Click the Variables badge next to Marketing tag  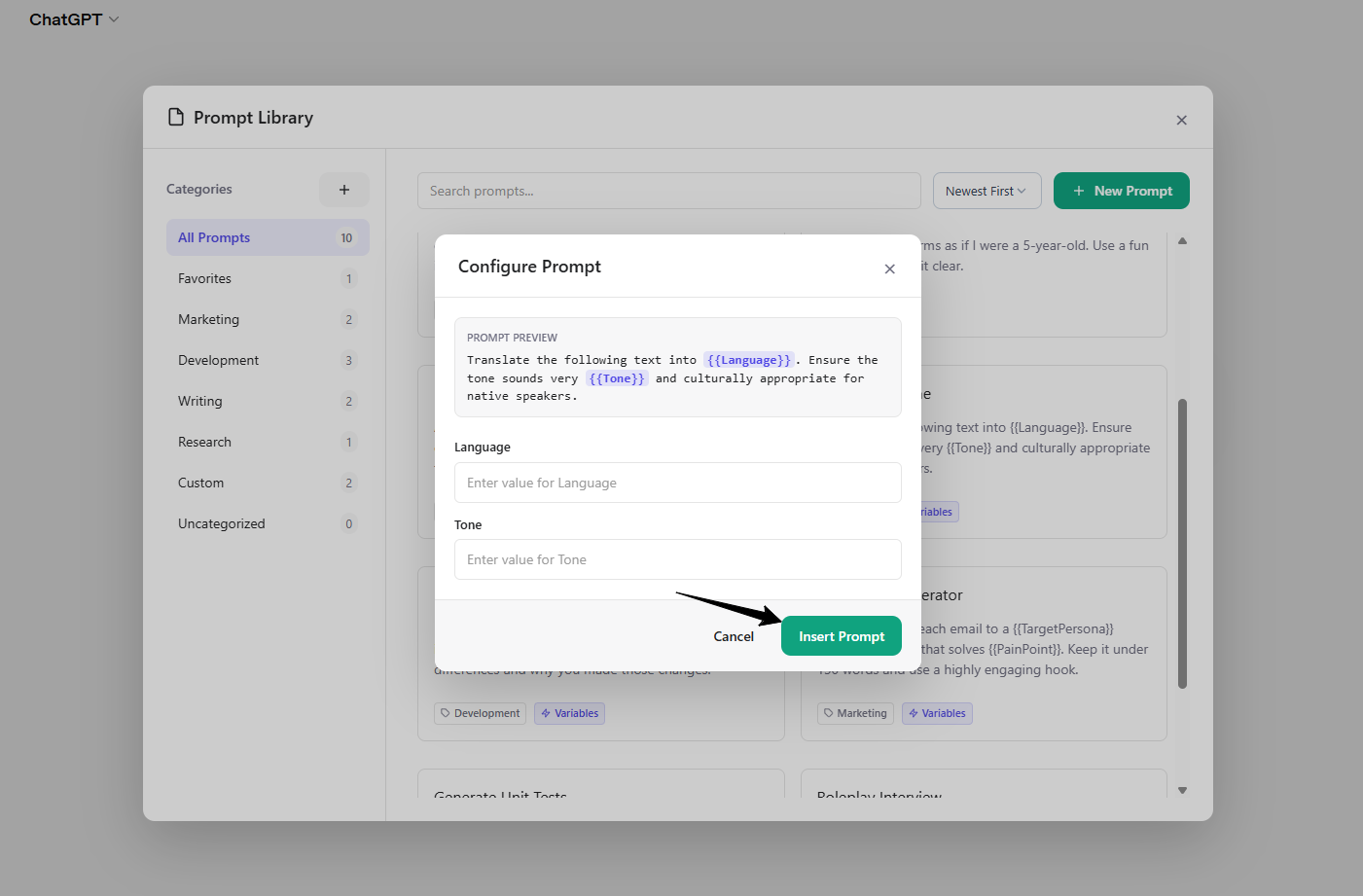(x=937, y=713)
